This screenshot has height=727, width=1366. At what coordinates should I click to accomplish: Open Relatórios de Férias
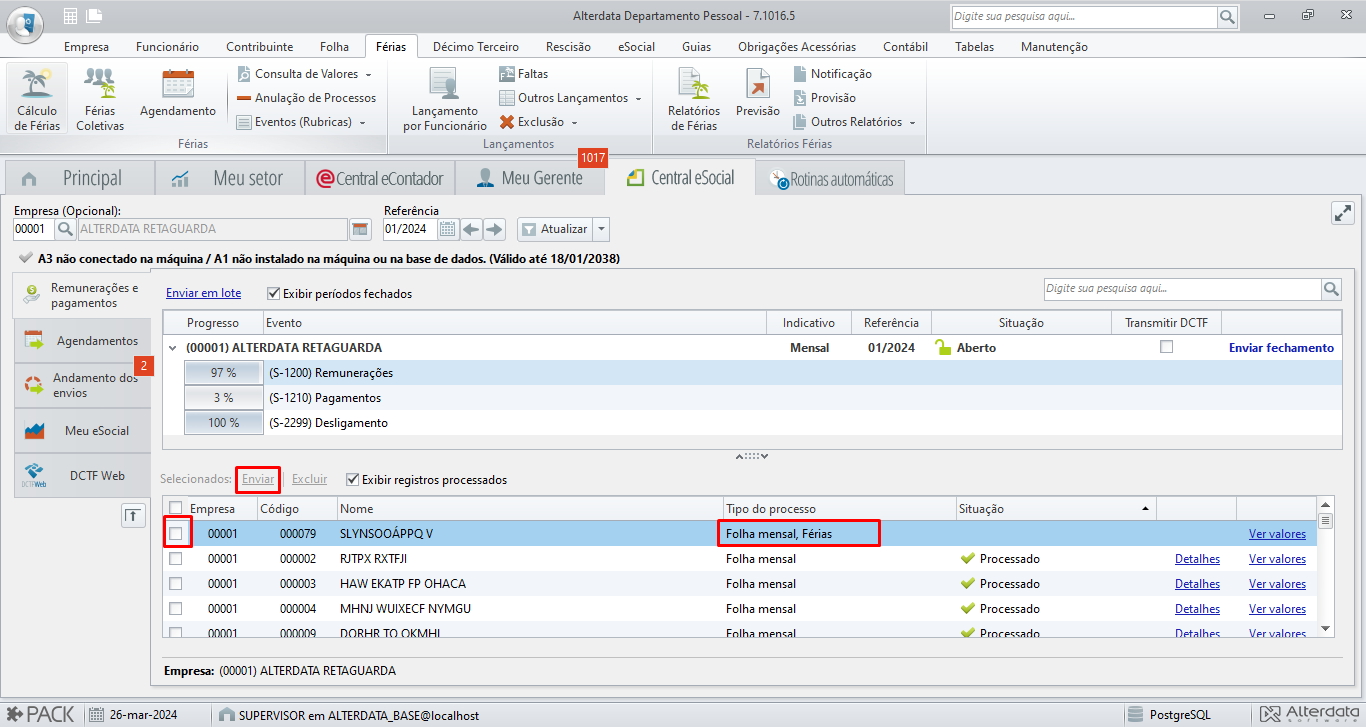(x=694, y=99)
